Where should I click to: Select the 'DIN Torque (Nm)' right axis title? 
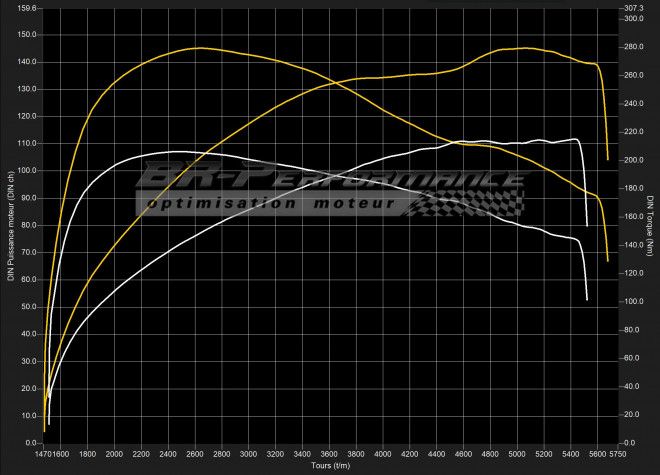(652, 225)
